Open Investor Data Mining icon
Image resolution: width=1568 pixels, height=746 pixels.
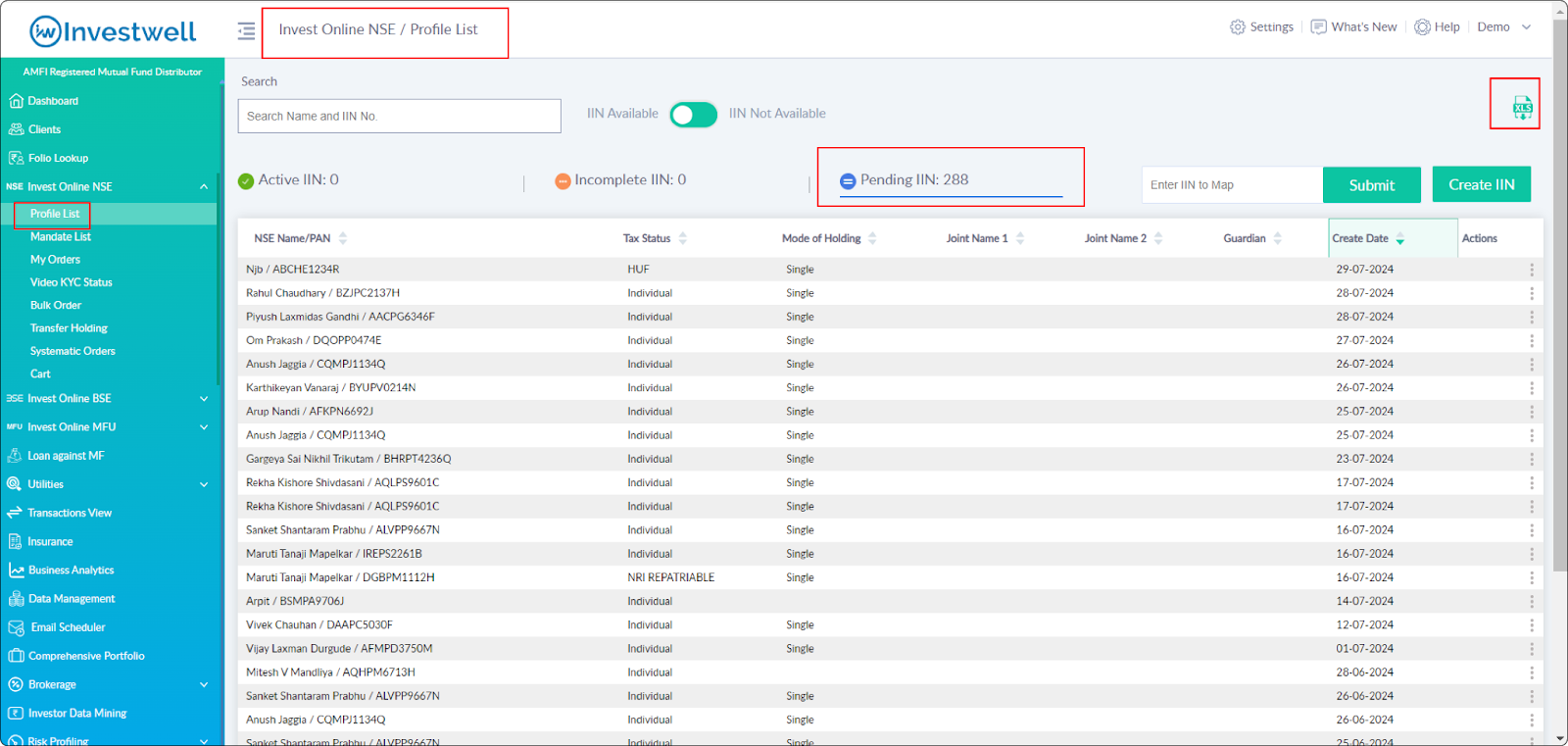[16, 714]
